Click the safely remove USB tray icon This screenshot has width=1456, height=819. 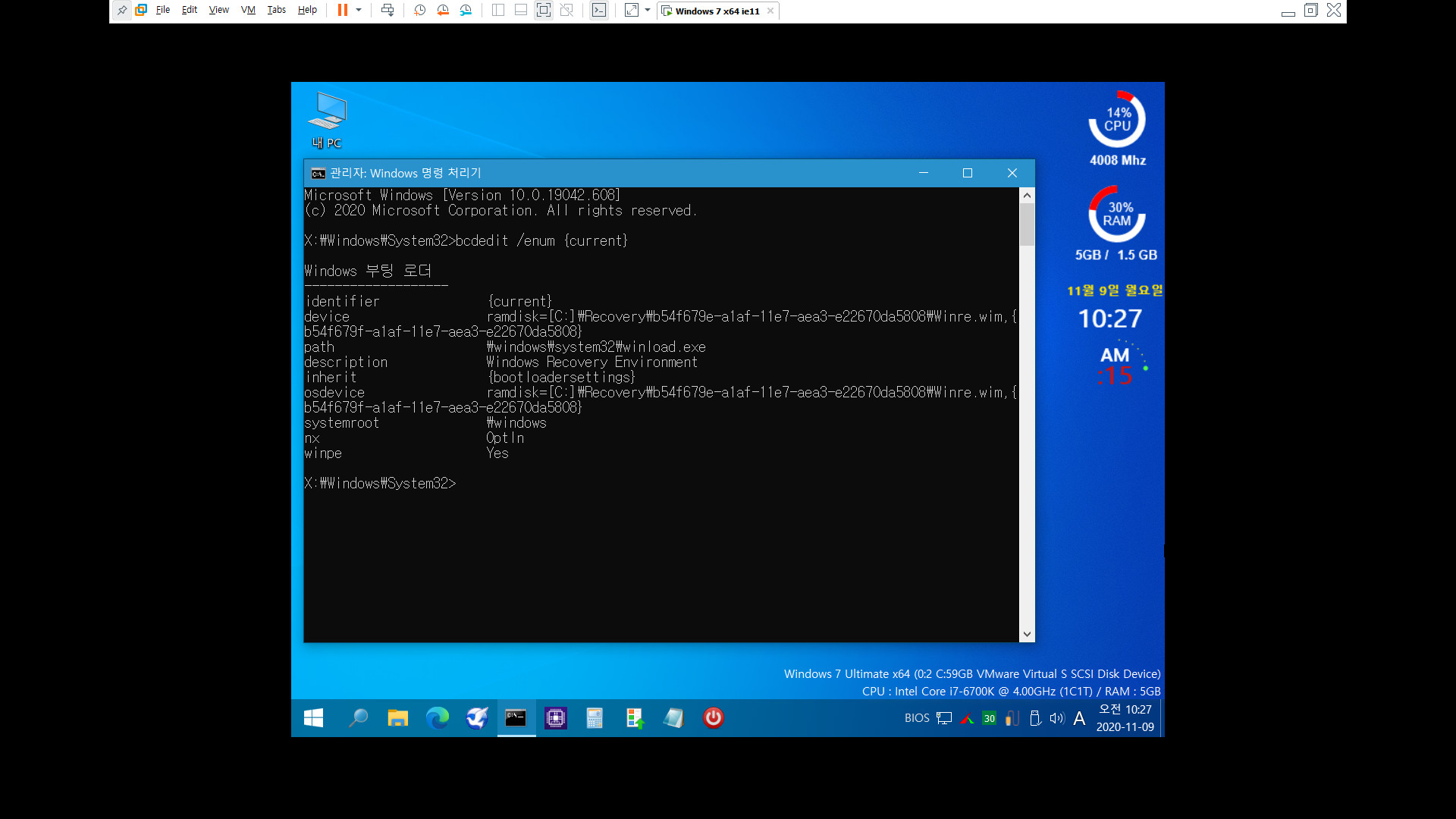pyautogui.click(x=1035, y=718)
